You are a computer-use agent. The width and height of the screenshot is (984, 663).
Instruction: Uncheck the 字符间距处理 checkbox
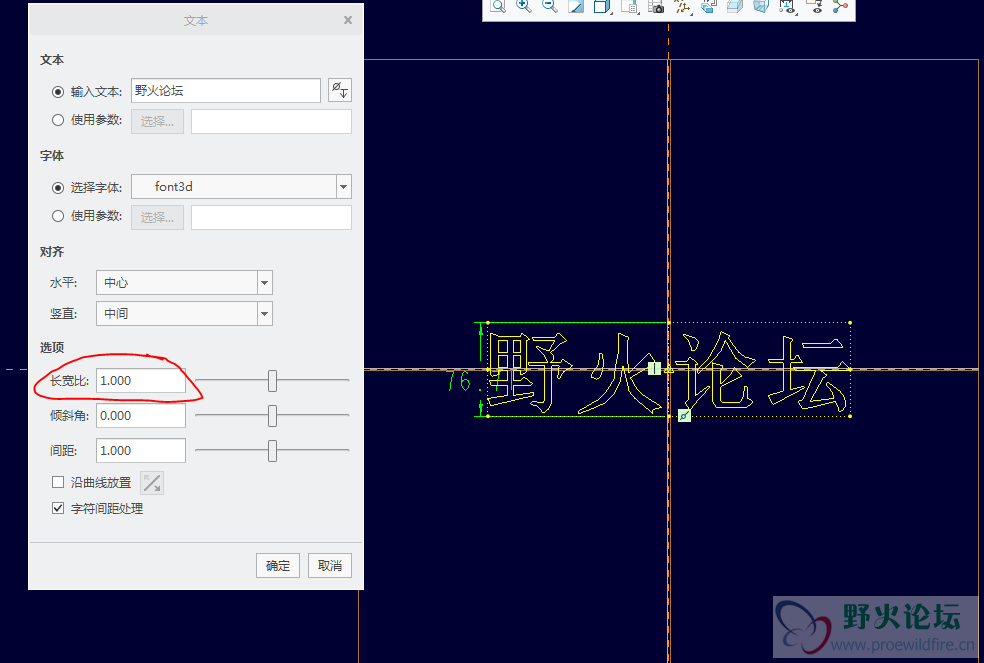coord(58,508)
